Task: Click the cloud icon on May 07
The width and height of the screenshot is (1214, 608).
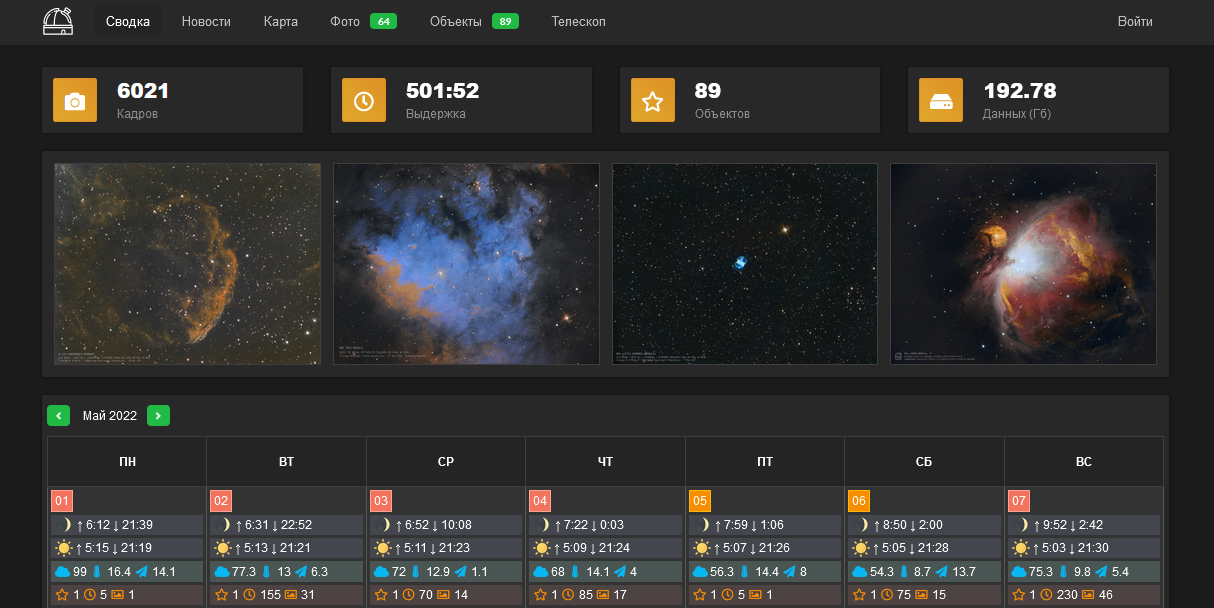Action: tap(1020, 571)
